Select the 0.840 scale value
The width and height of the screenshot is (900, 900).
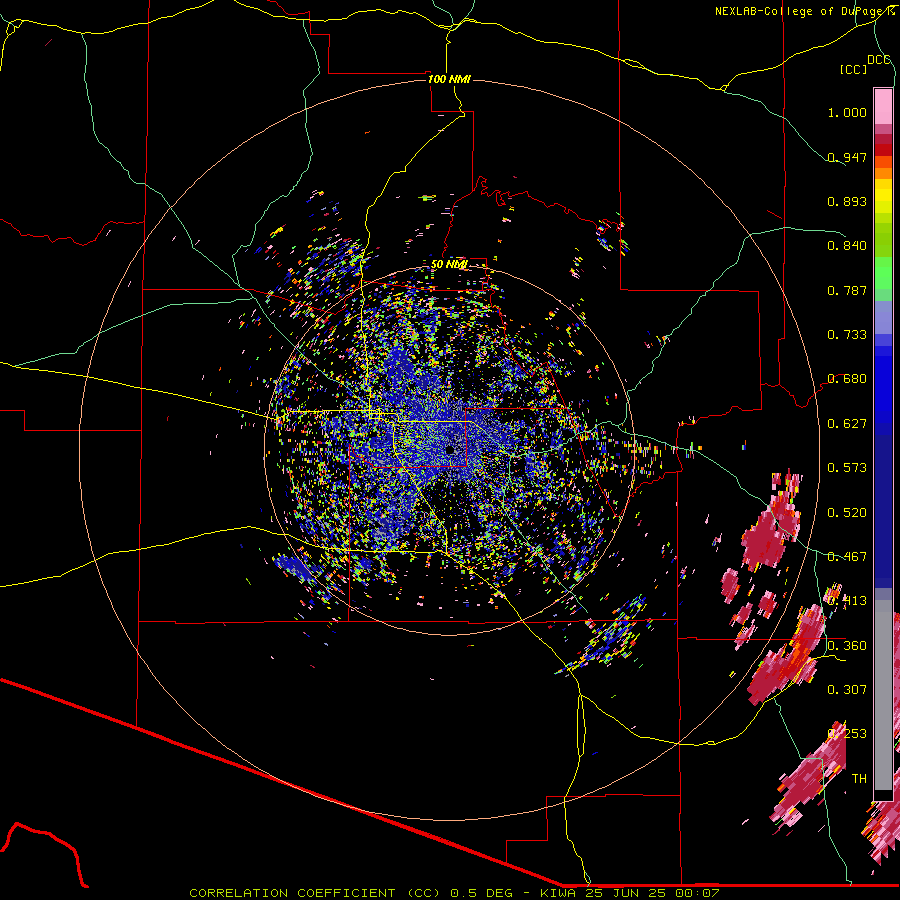847,246
